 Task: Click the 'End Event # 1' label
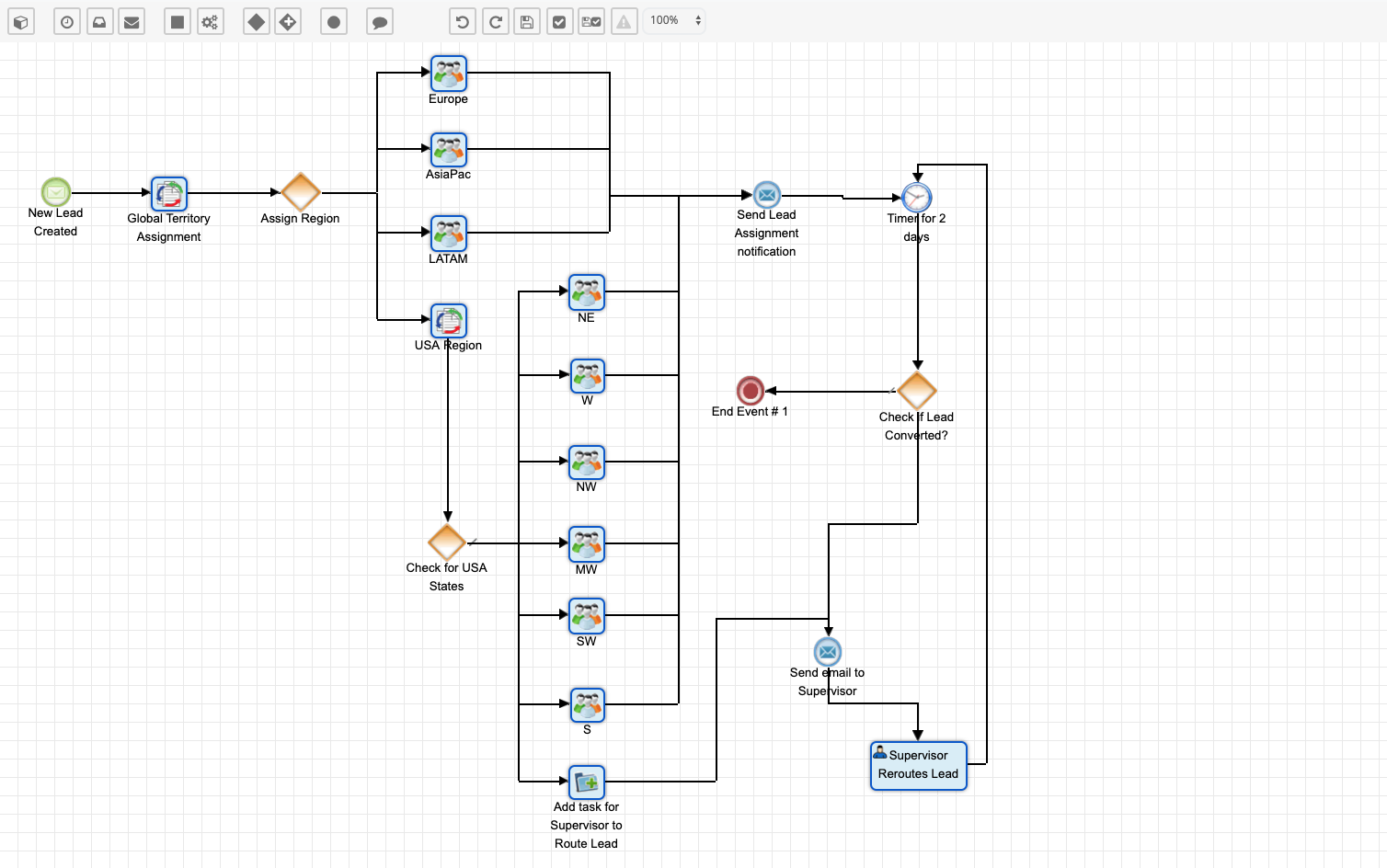[750, 412]
